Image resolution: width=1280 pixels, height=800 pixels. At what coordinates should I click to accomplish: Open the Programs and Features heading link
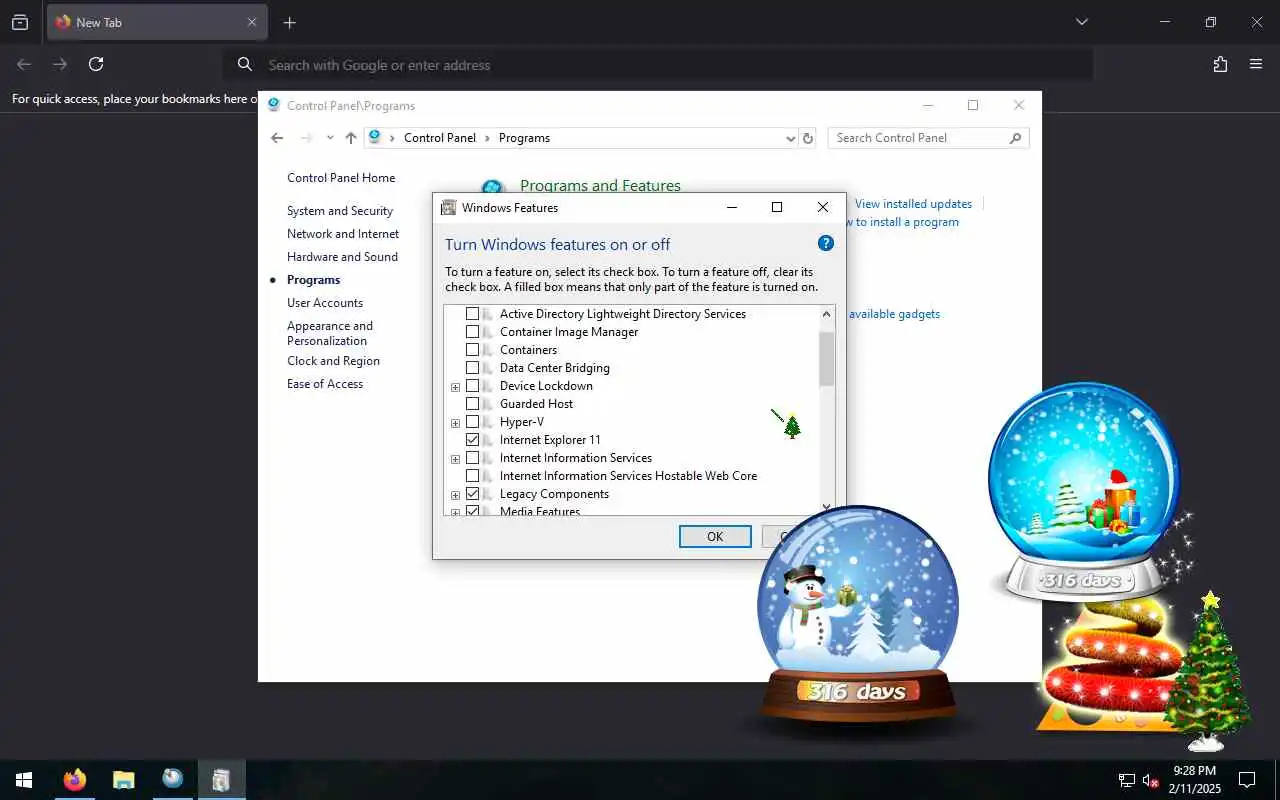600,186
